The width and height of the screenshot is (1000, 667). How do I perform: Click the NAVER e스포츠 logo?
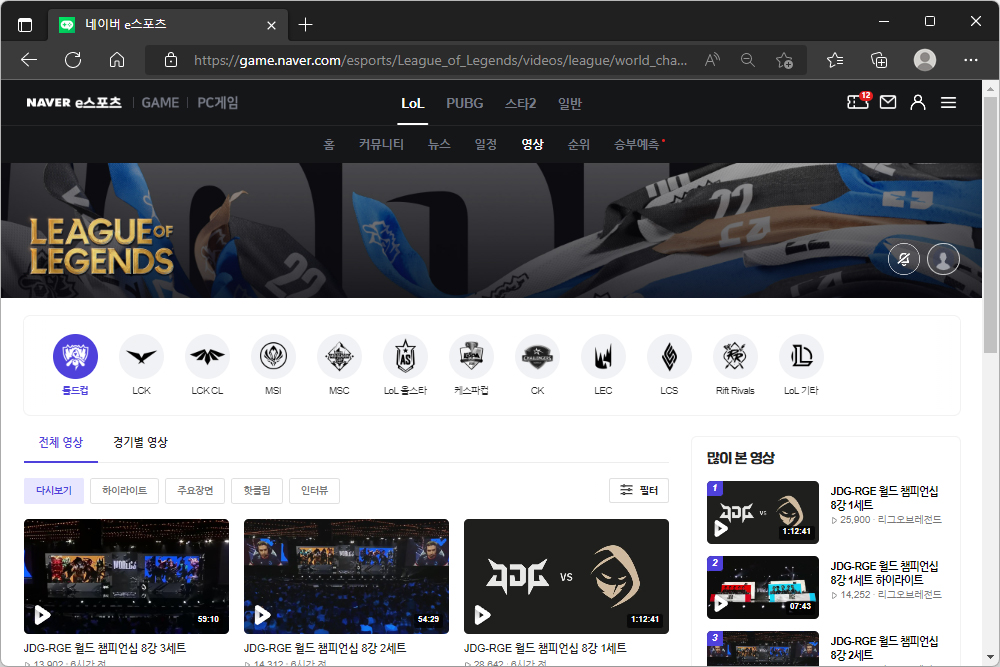(x=74, y=103)
